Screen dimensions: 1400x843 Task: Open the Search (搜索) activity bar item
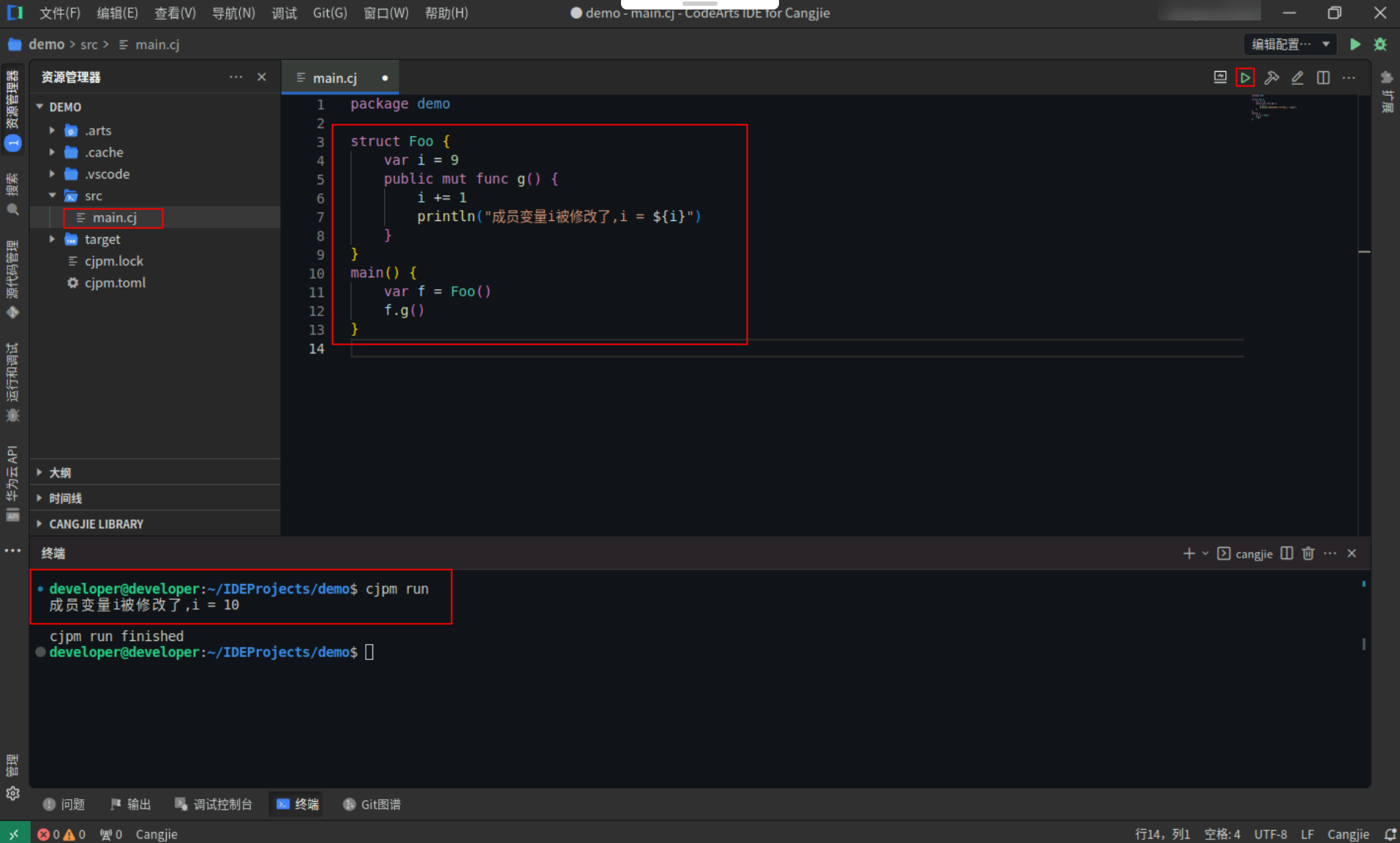click(x=12, y=194)
